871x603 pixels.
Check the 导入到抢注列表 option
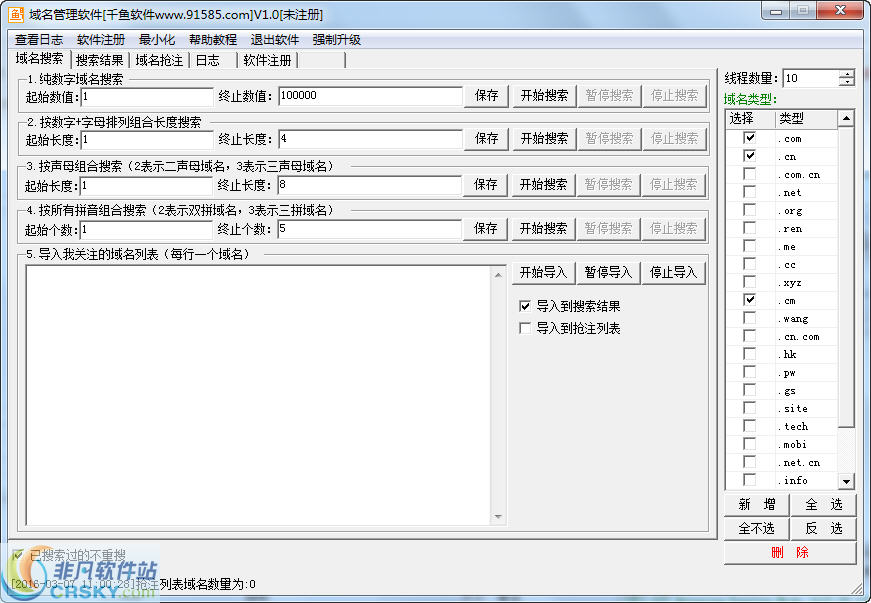pyautogui.click(x=525, y=326)
